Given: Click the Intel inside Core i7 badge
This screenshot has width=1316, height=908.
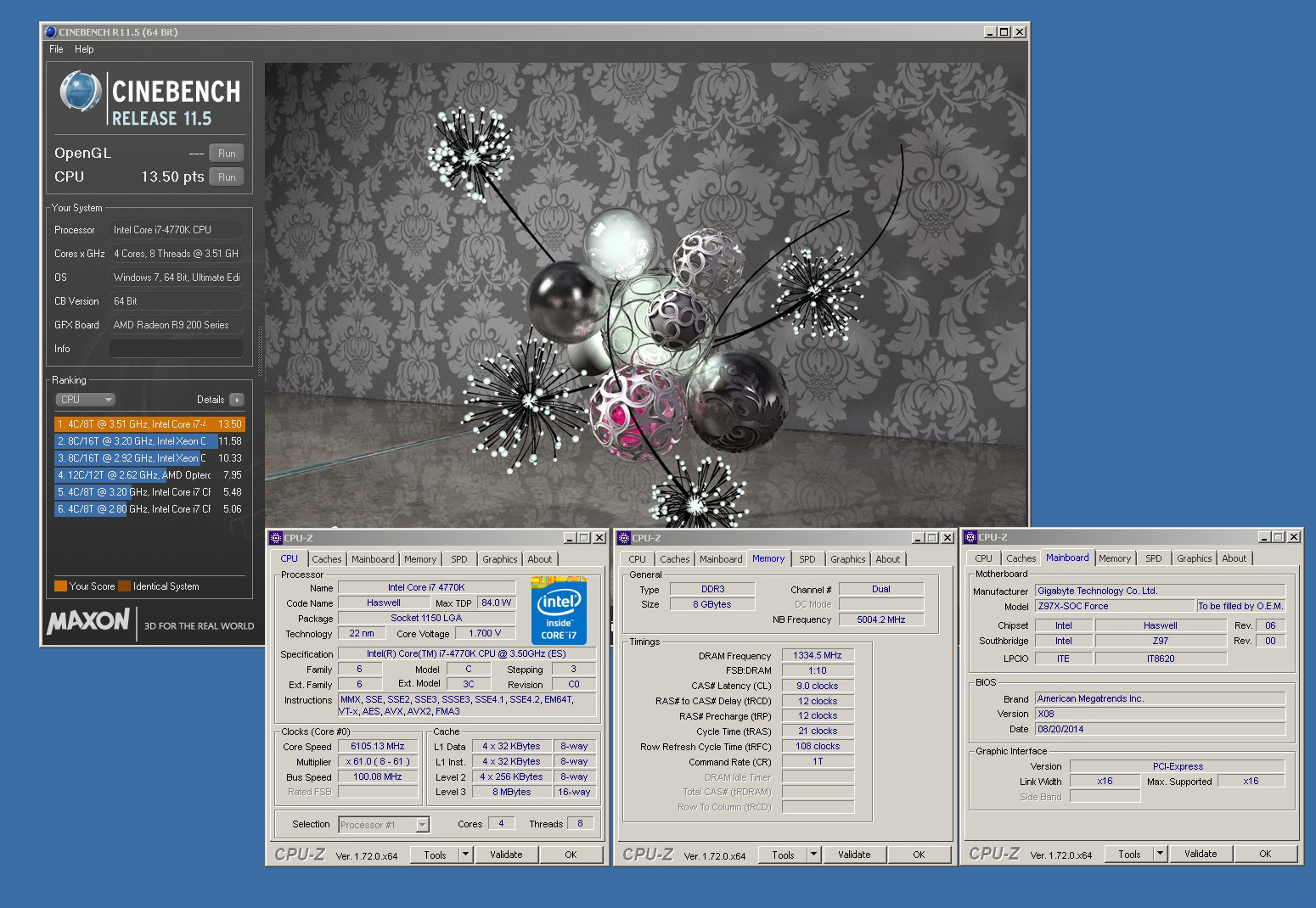Looking at the screenshot, I should pos(559,610).
